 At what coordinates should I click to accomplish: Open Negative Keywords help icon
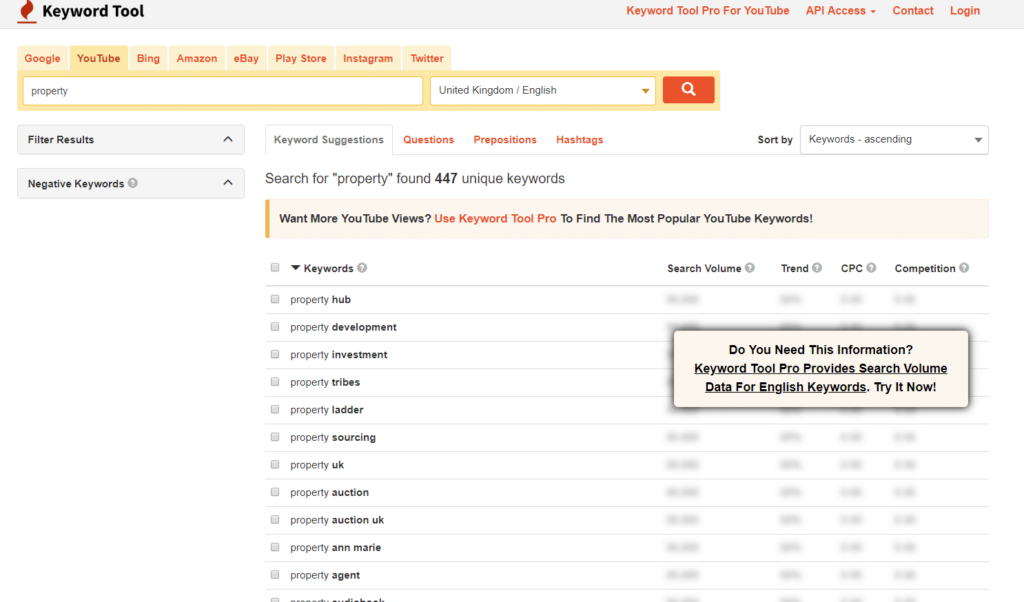133,183
